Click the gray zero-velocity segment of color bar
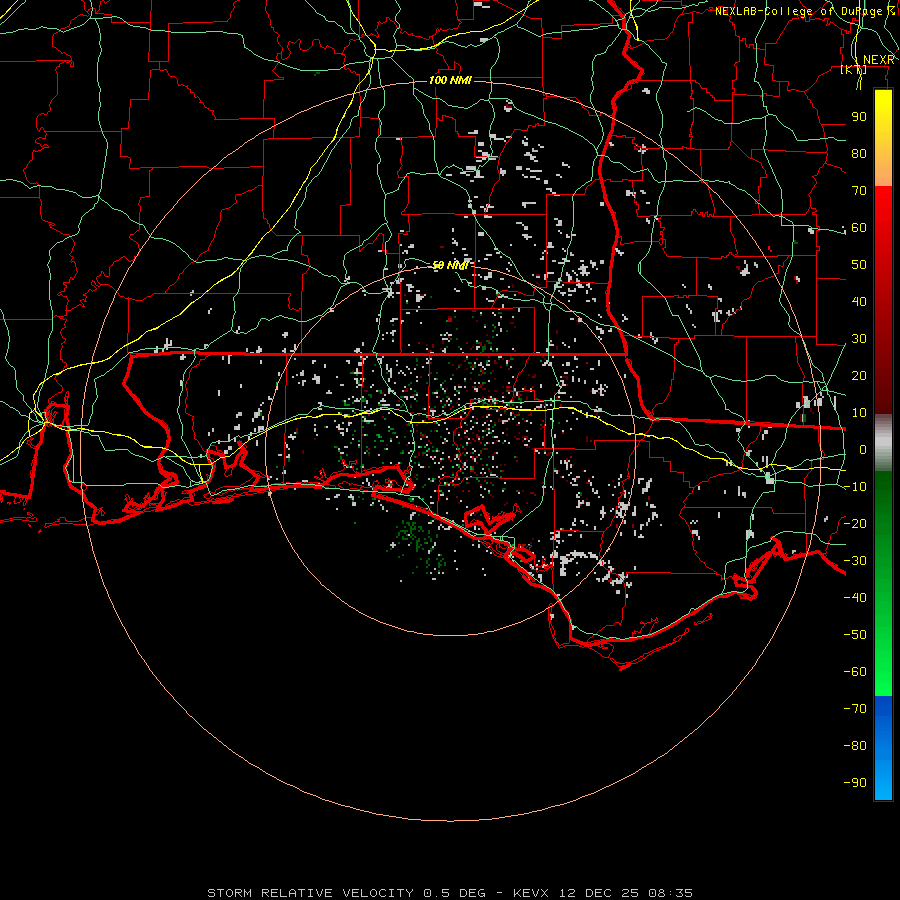The image size is (900, 900). point(883,443)
